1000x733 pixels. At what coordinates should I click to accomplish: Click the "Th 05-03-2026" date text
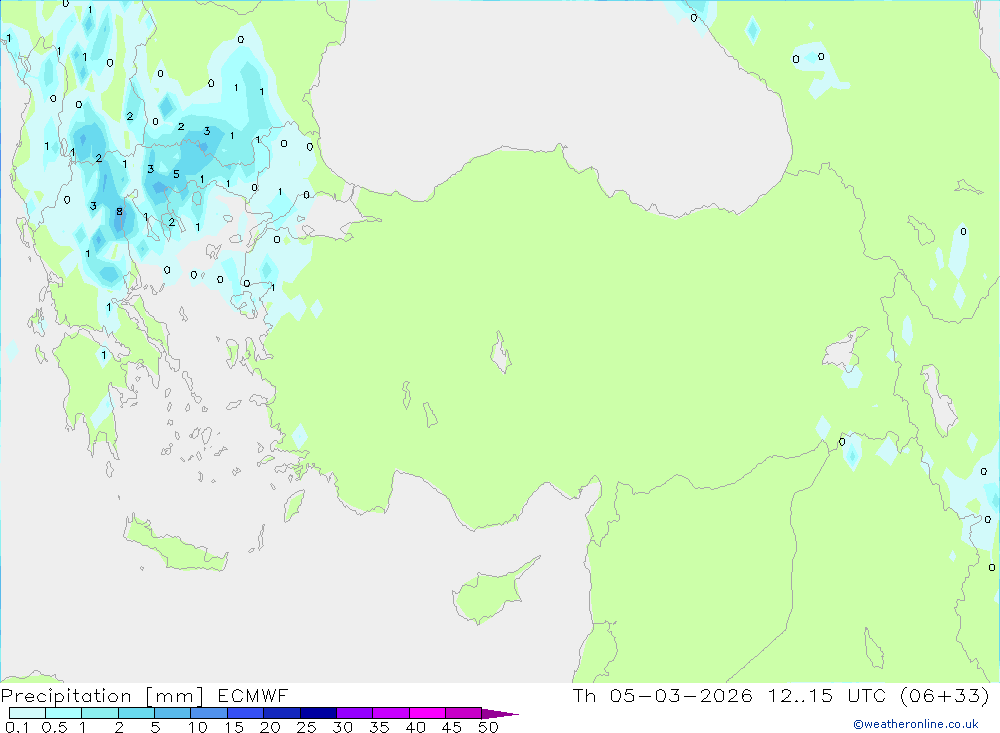662,696
